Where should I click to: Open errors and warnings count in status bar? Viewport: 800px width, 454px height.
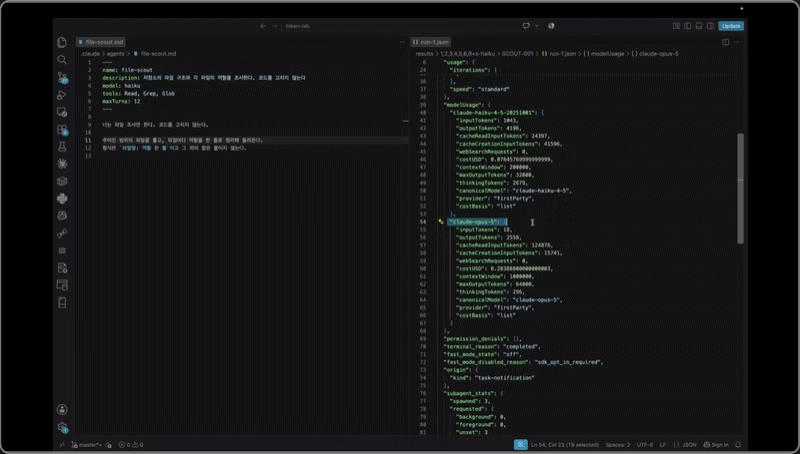click(x=131, y=445)
